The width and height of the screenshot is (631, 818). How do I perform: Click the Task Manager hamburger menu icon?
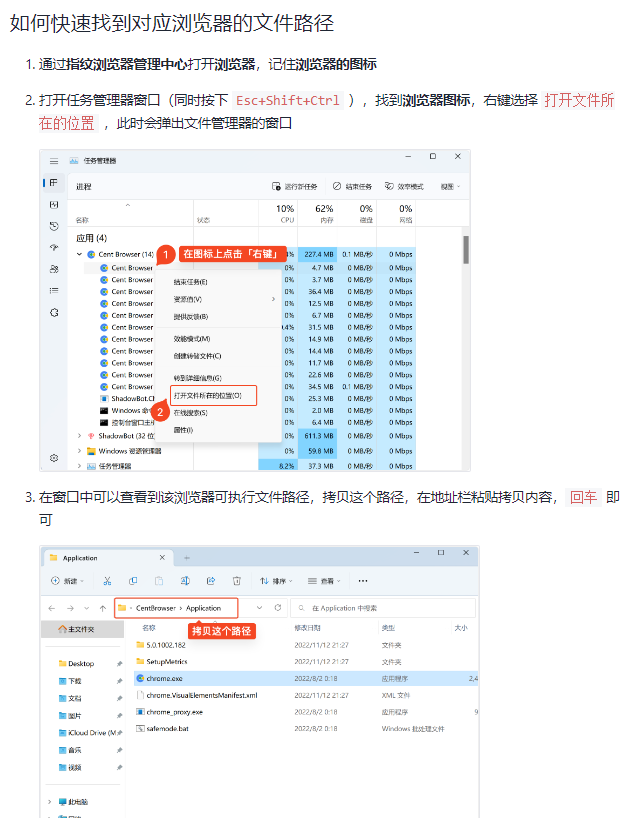(54, 160)
